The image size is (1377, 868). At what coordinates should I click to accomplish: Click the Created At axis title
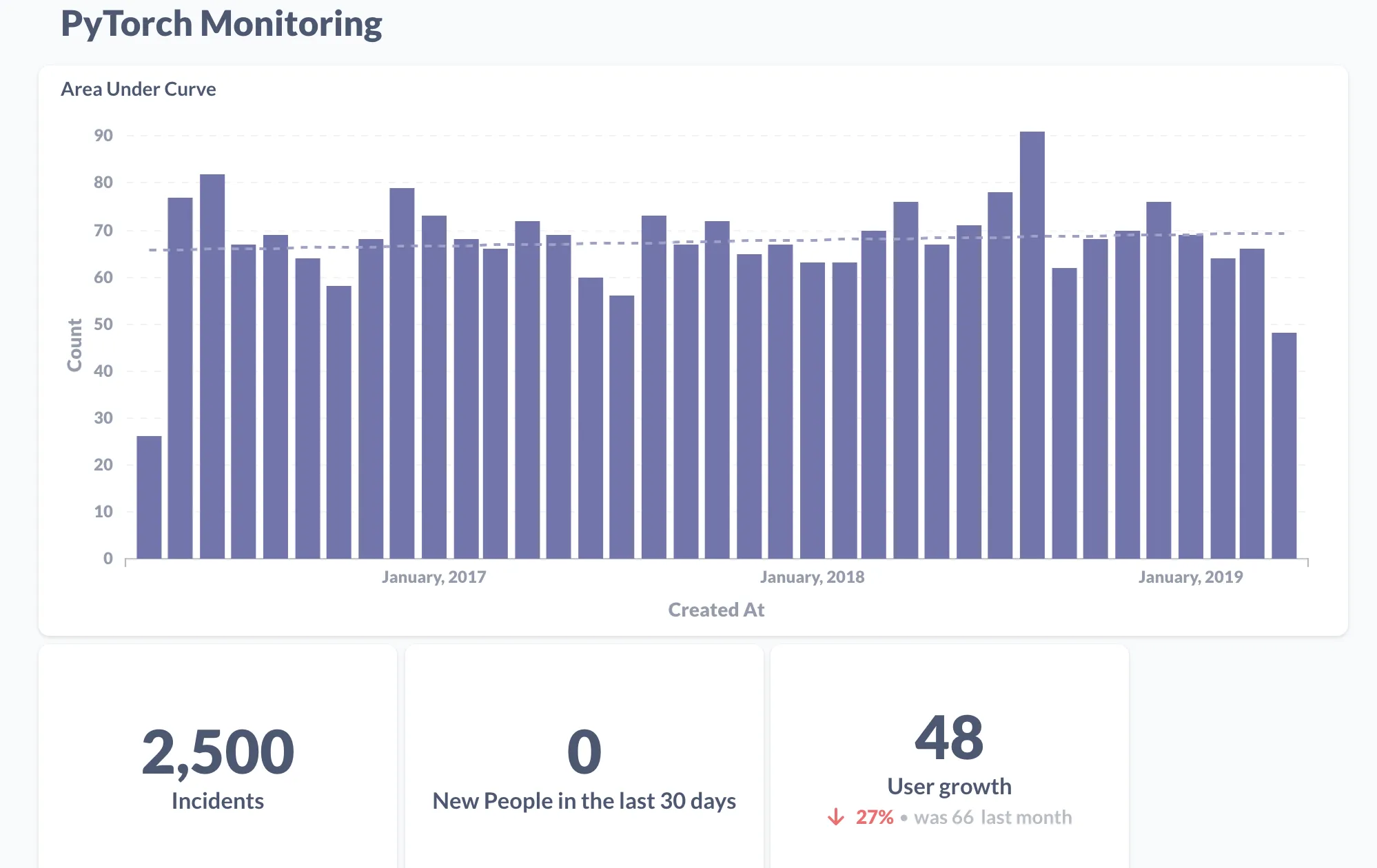coord(716,610)
